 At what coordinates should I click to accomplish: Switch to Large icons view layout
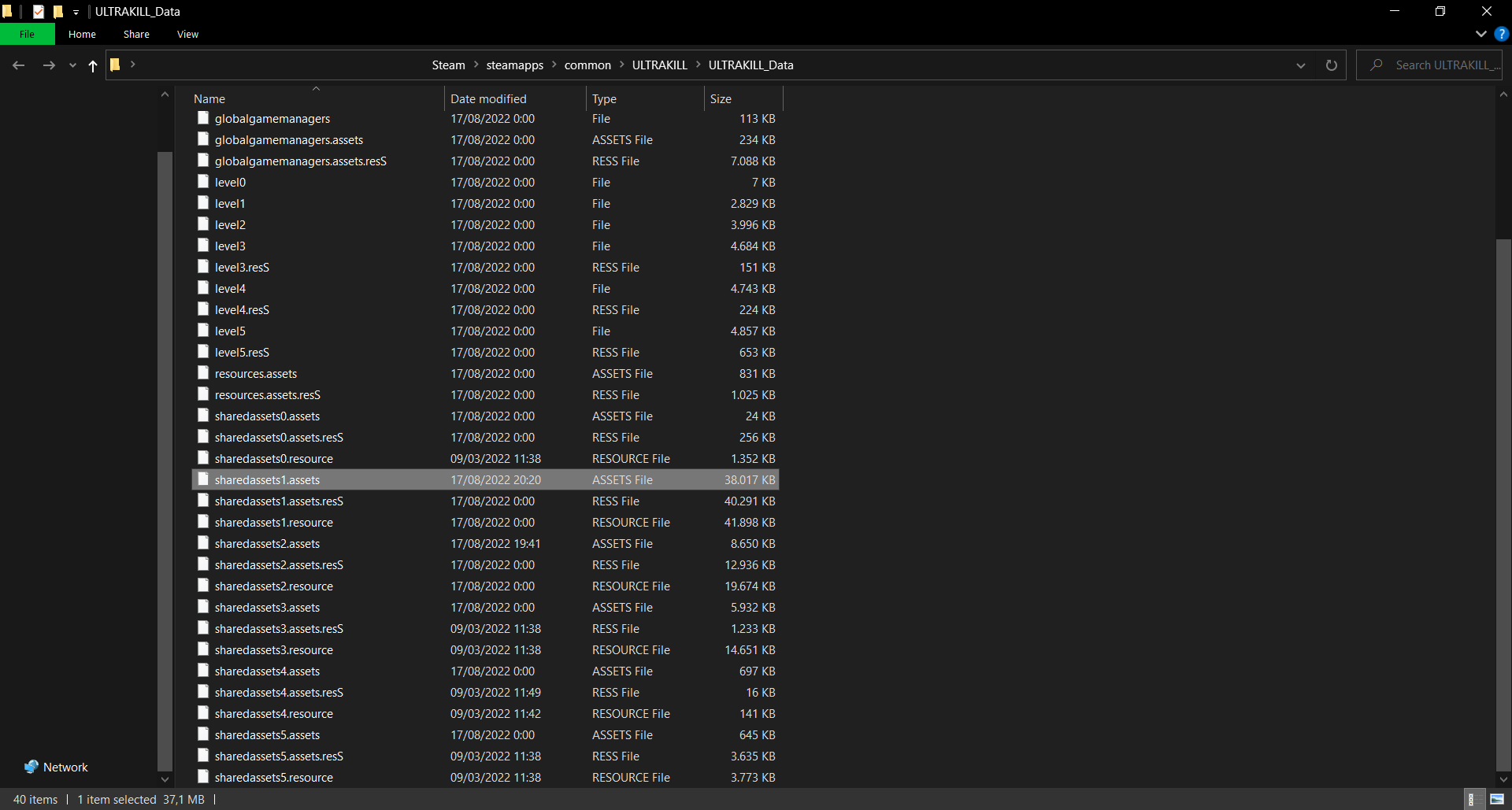pos(1497,799)
